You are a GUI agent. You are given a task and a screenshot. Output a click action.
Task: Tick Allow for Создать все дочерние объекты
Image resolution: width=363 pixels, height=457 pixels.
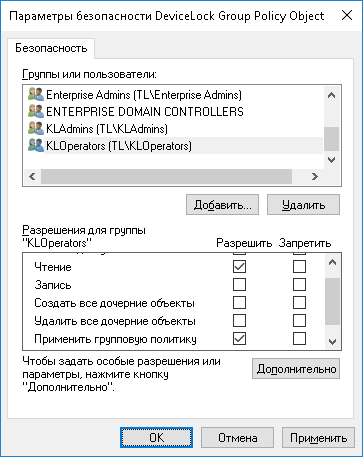coord(239,303)
